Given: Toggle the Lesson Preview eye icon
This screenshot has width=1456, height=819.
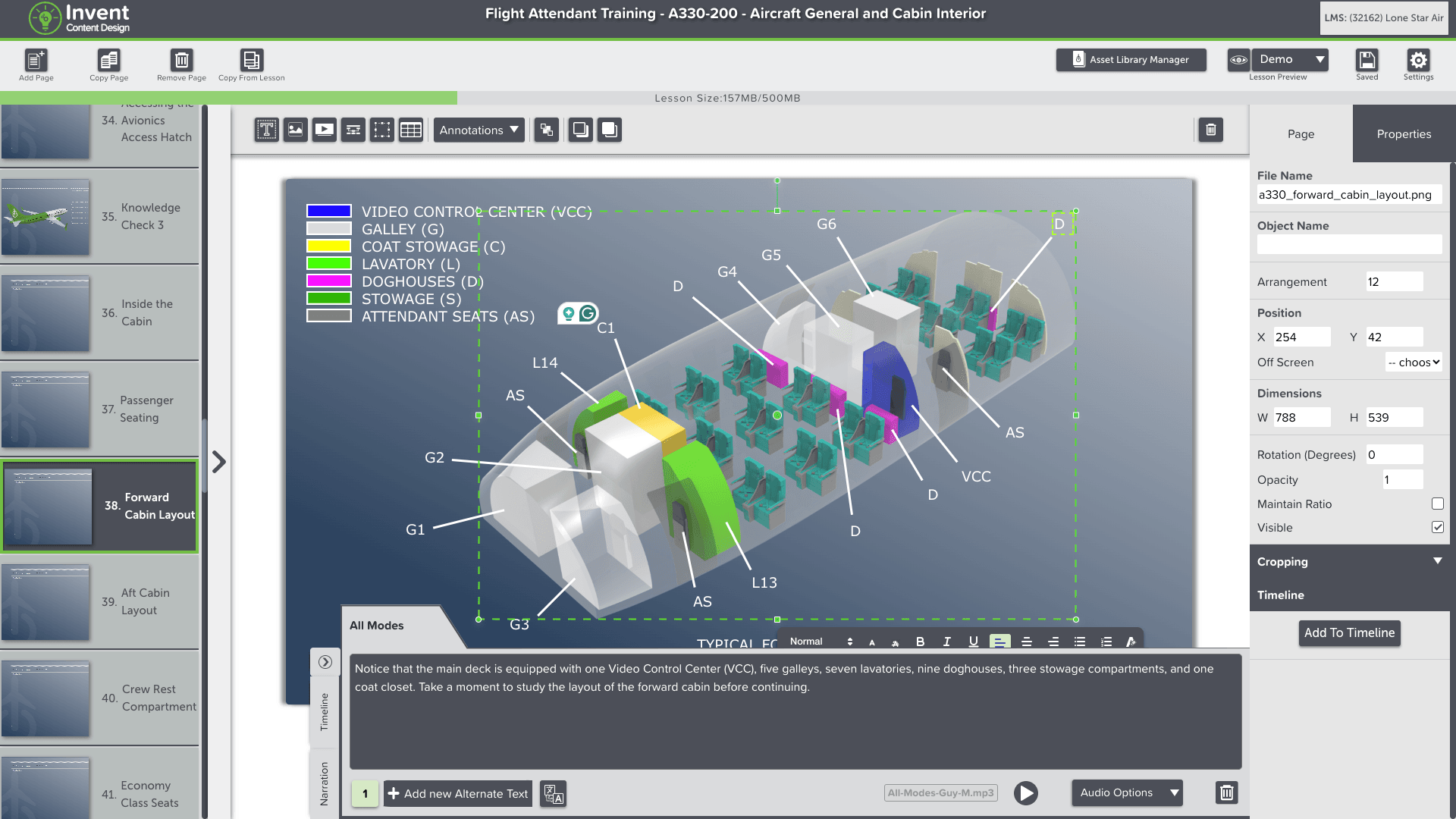Looking at the screenshot, I should [x=1238, y=59].
